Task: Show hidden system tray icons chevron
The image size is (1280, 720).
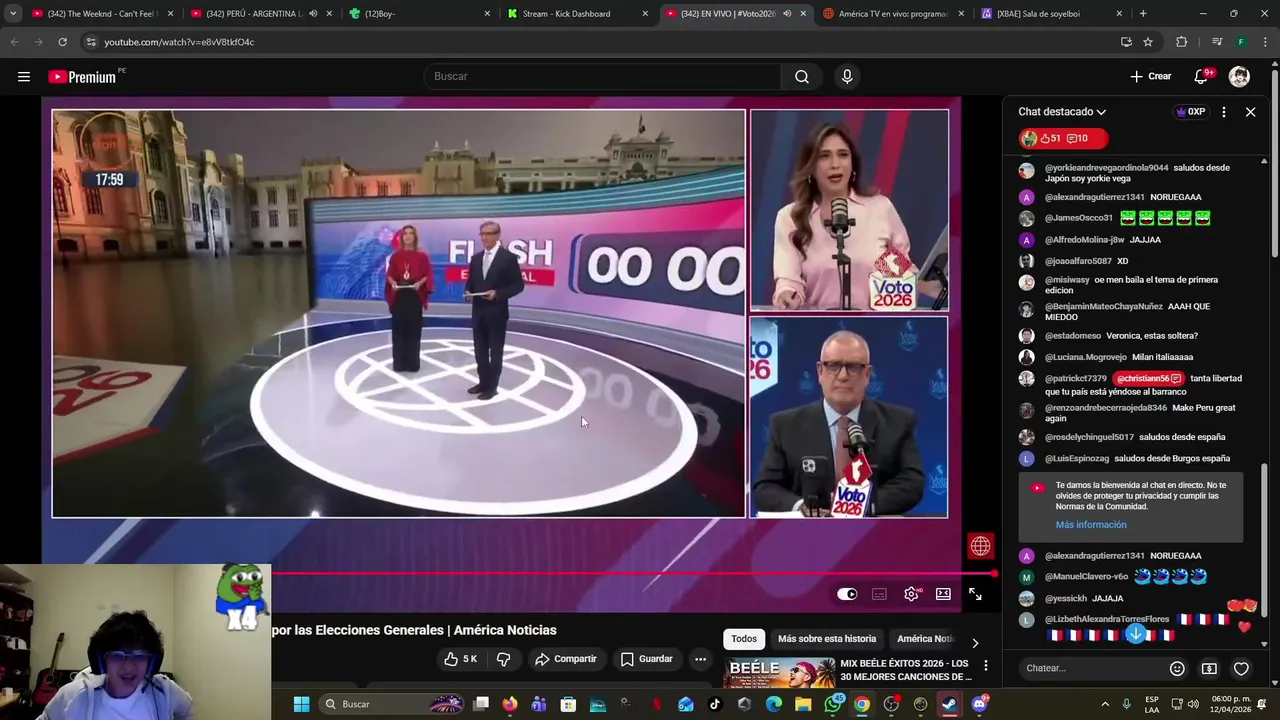Action: point(1105,704)
